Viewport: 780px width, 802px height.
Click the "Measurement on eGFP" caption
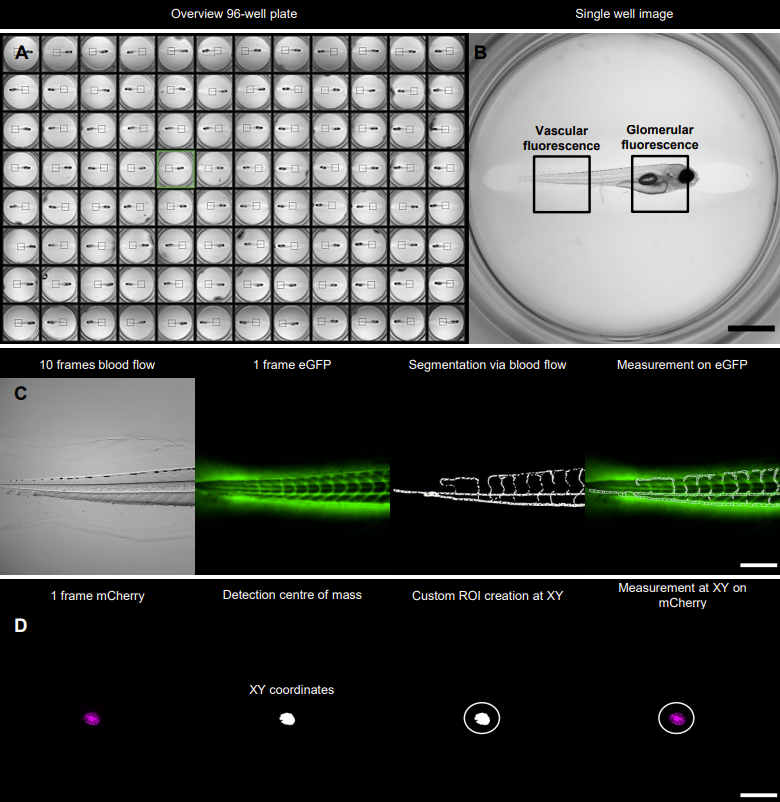682,365
